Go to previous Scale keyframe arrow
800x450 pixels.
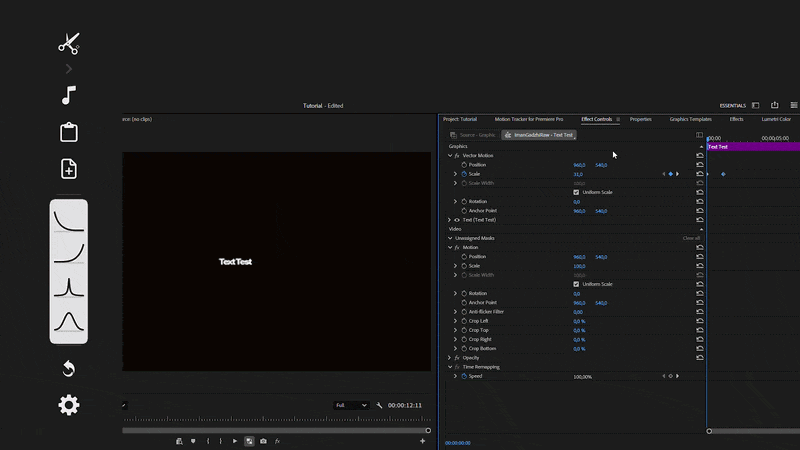click(x=664, y=174)
